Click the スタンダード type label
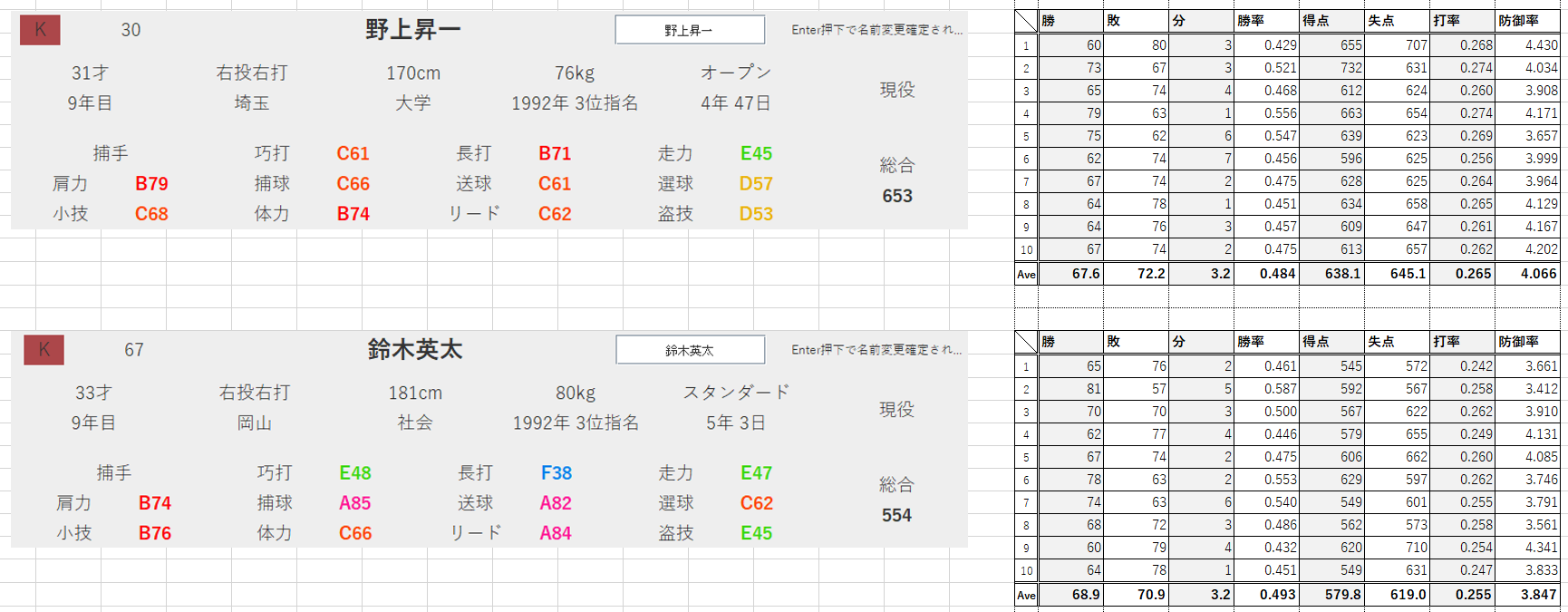This screenshot has width=1568, height=612. (736, 392)
